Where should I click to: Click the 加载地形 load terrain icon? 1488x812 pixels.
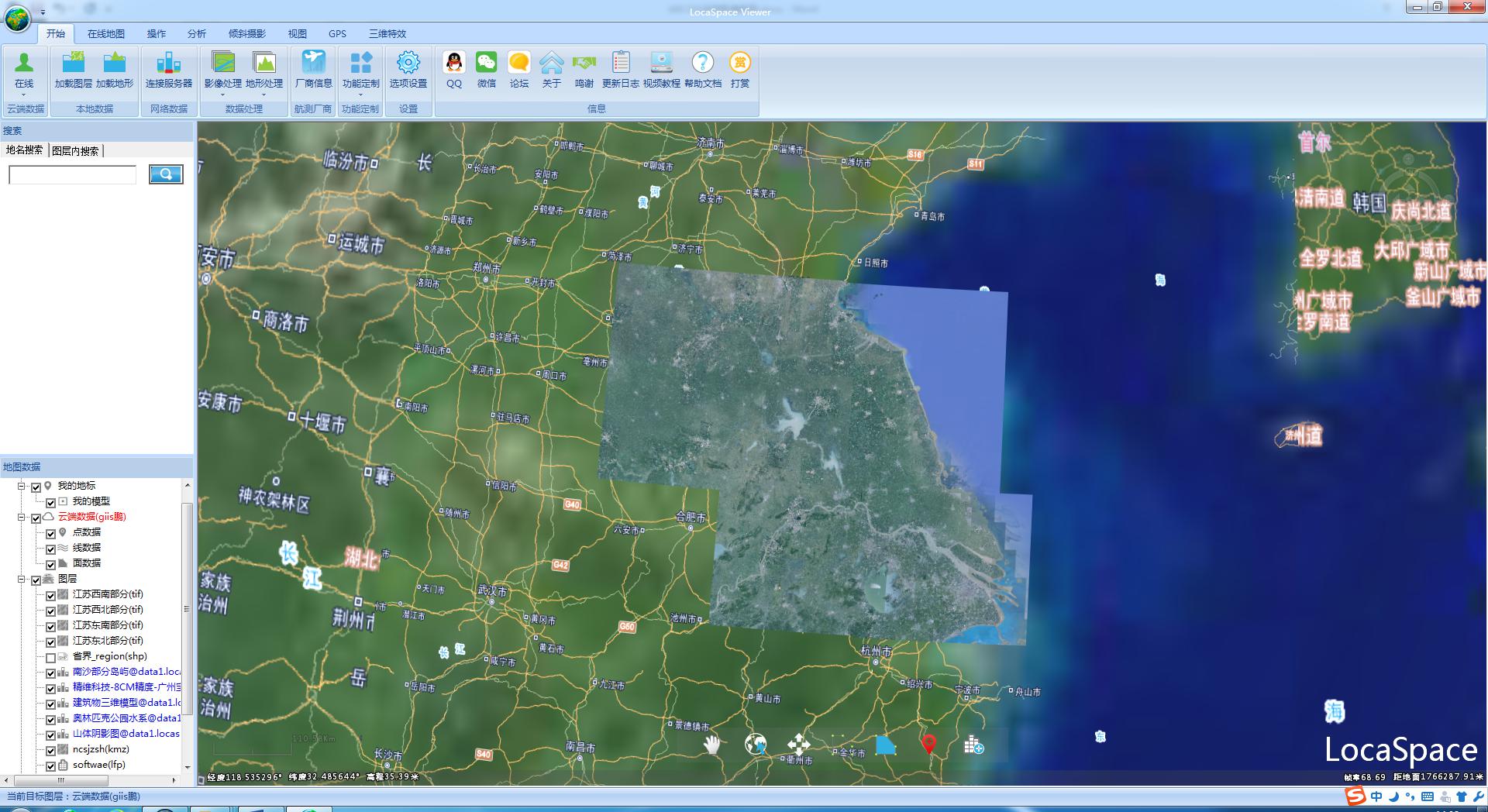(115, 63)
